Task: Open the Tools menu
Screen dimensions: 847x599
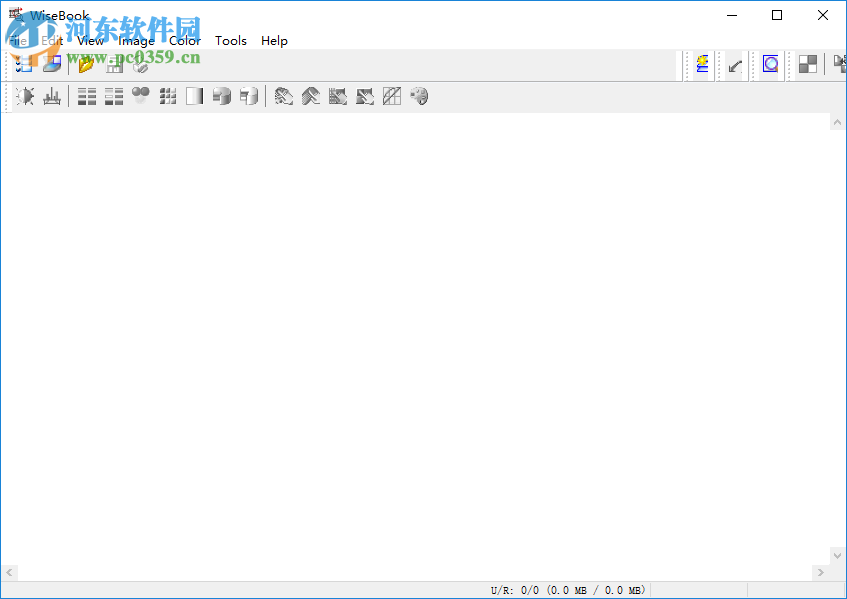Action: pyautogui.click(x=231, y=41)
